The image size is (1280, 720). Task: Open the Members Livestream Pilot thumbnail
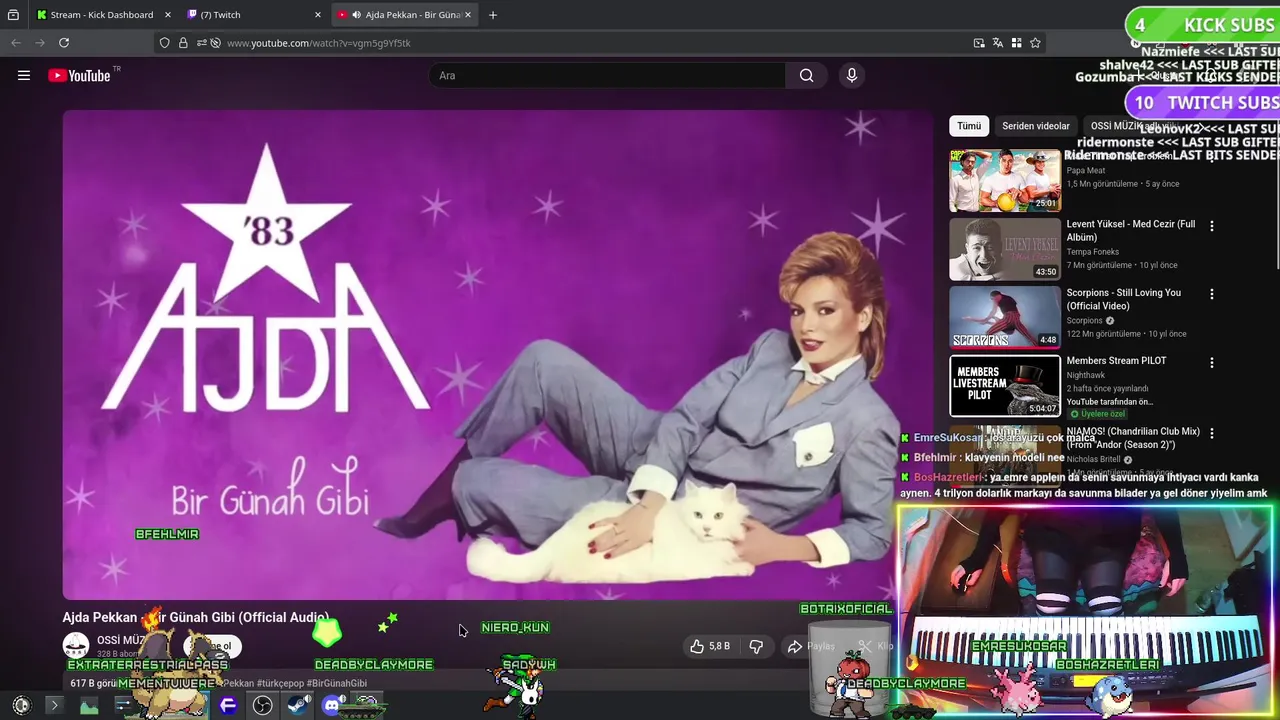pos(1005,385)
